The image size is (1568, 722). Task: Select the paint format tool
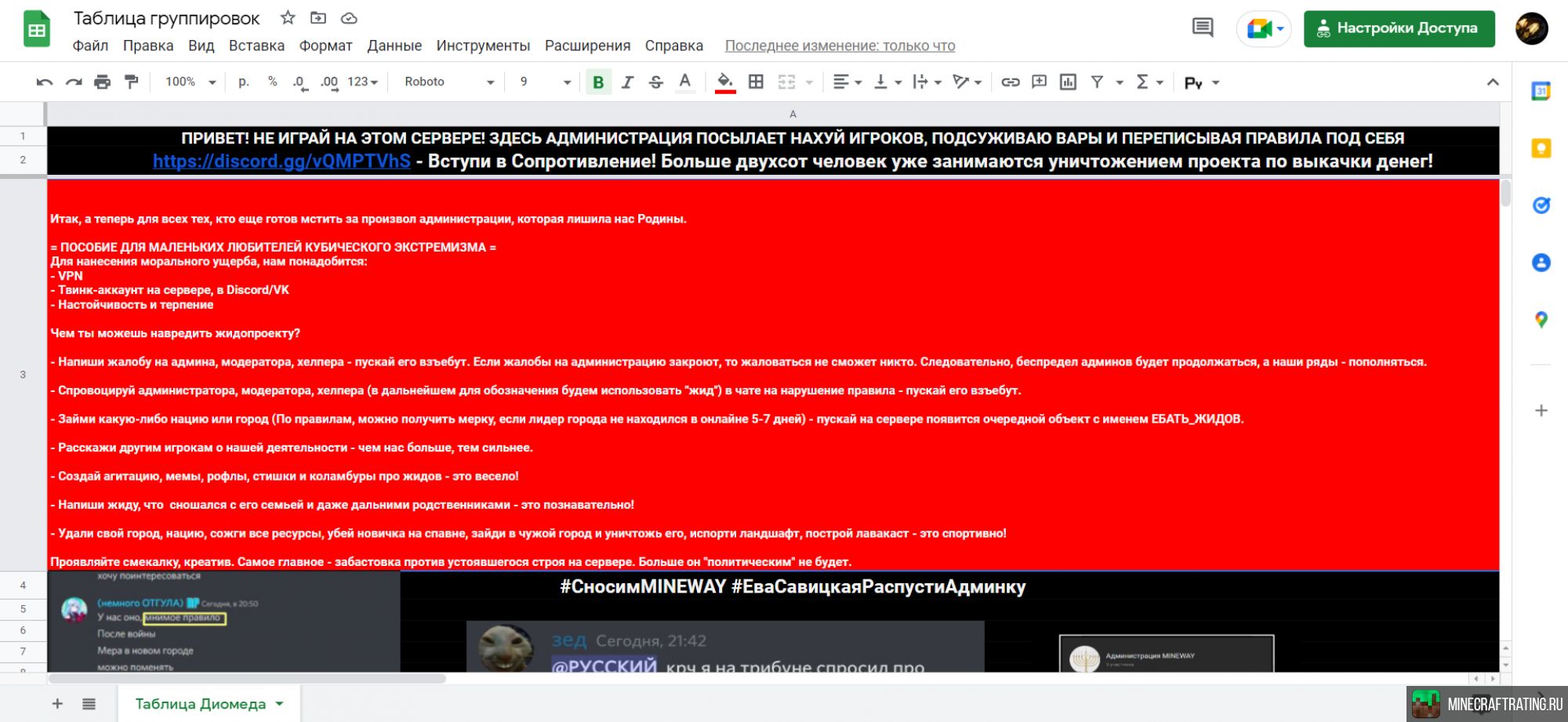132,82
